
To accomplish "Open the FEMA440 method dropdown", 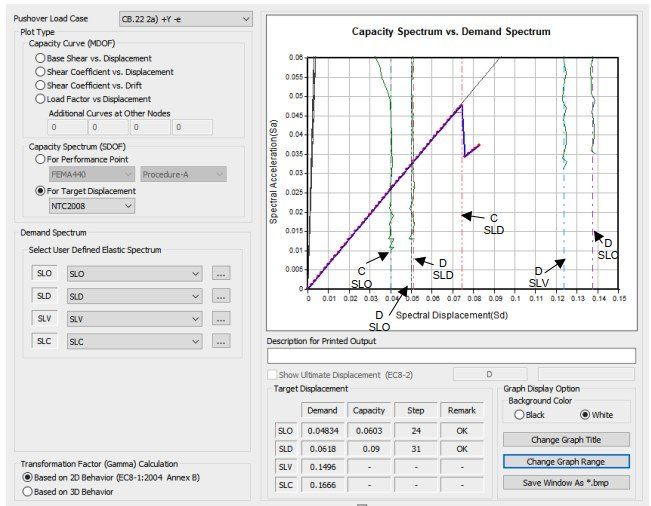I will tap(92, 174).
